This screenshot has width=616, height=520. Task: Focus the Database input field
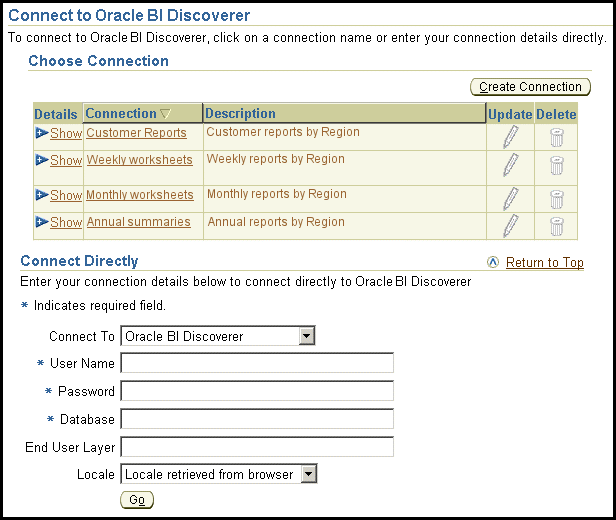[257, 419]
